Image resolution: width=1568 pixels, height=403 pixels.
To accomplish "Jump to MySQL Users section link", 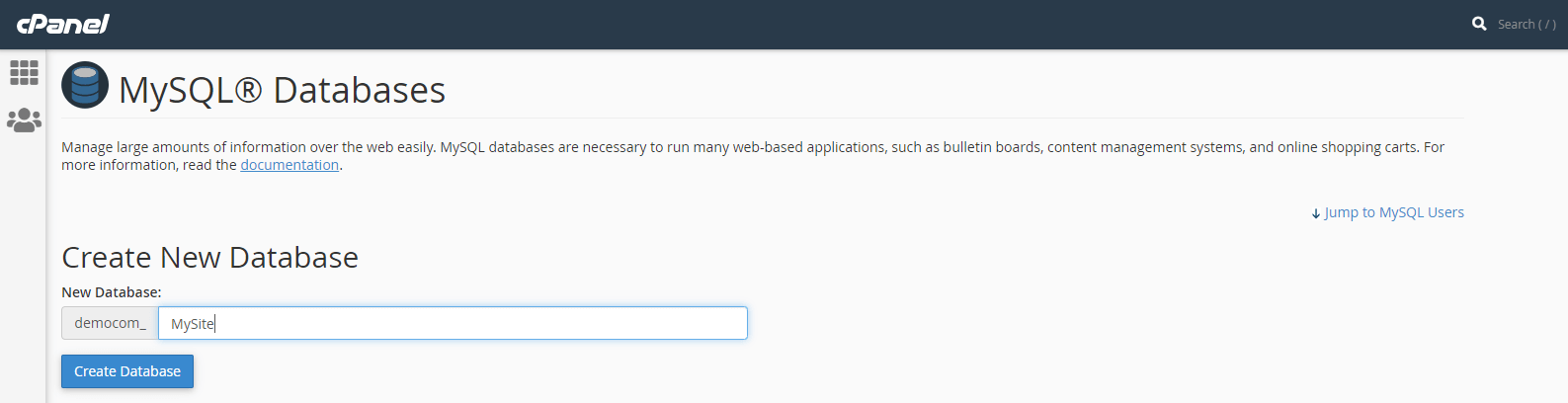I will (1394, 212).
